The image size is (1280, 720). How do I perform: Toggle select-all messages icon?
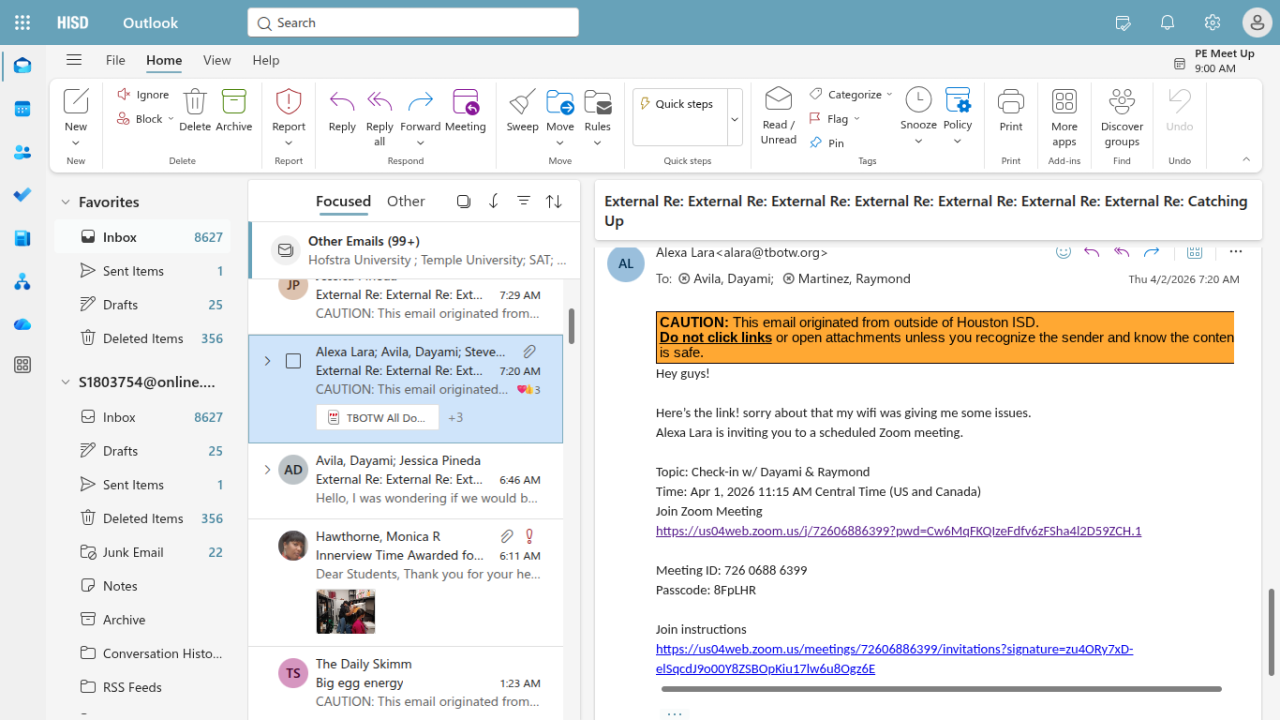pos(463,201)
